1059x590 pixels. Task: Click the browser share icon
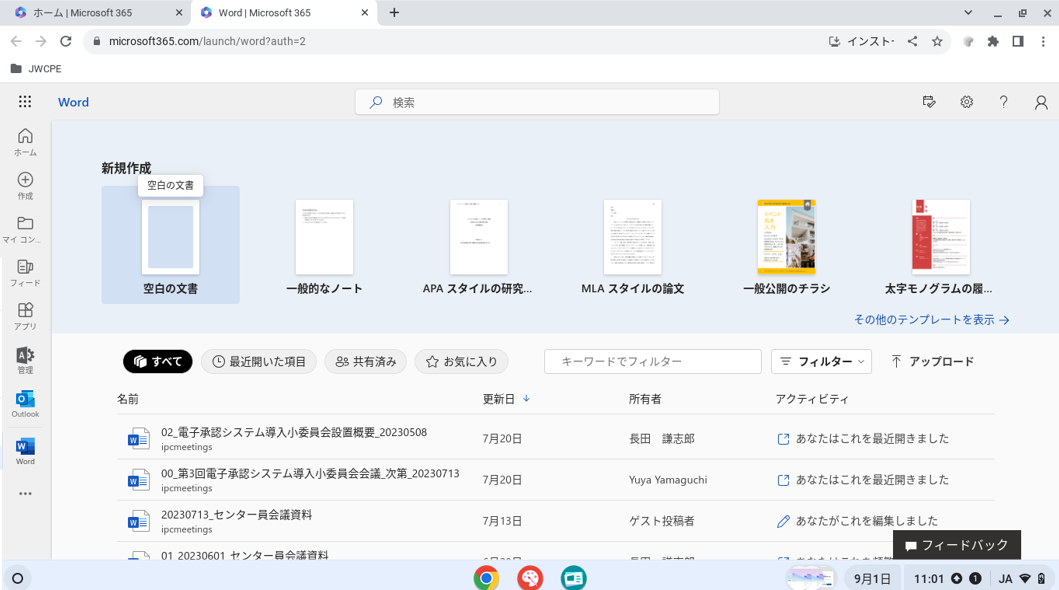coord(912,41)
